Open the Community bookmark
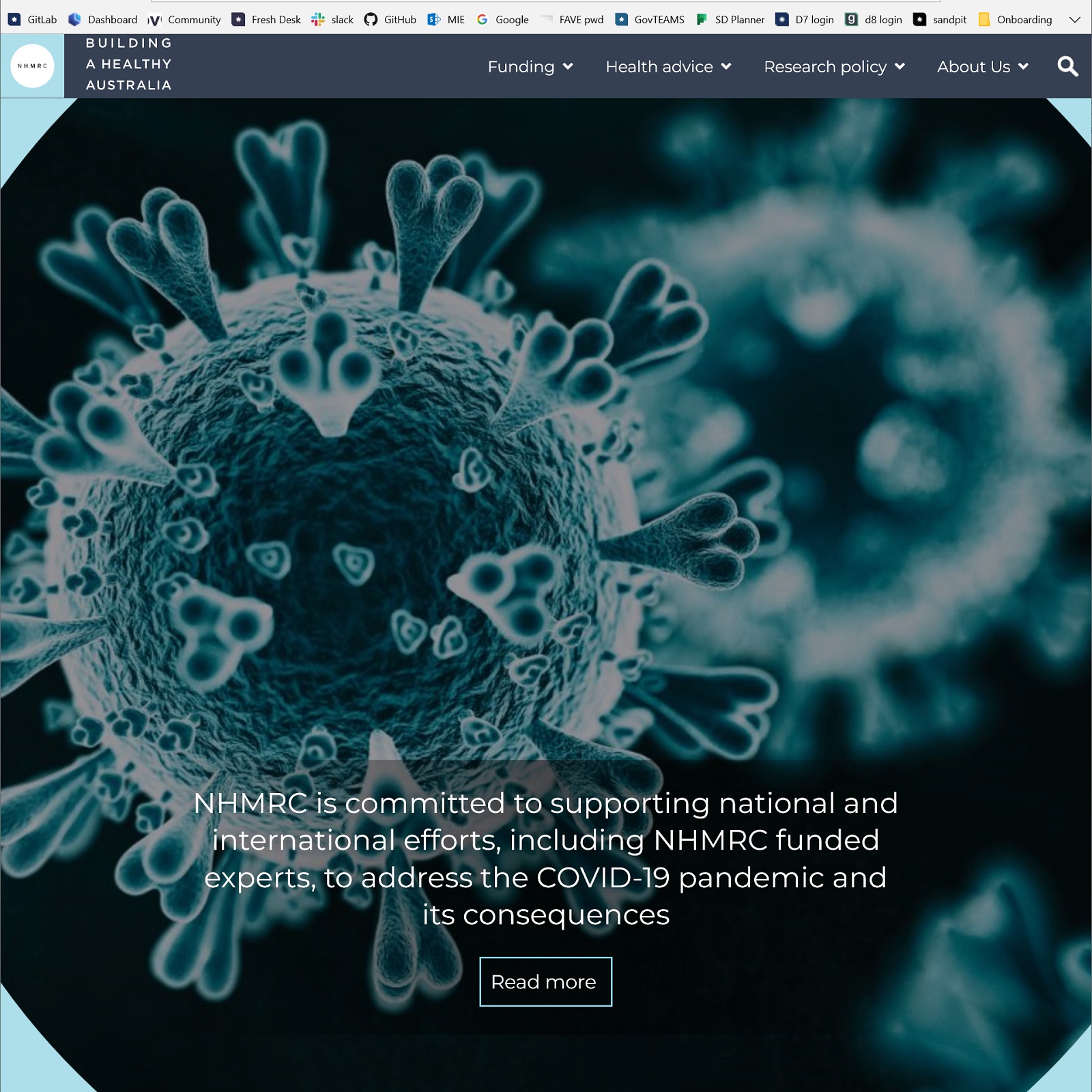Image resolution: width=1092 pixels, height=1092 pixels. tap(184, 20)
